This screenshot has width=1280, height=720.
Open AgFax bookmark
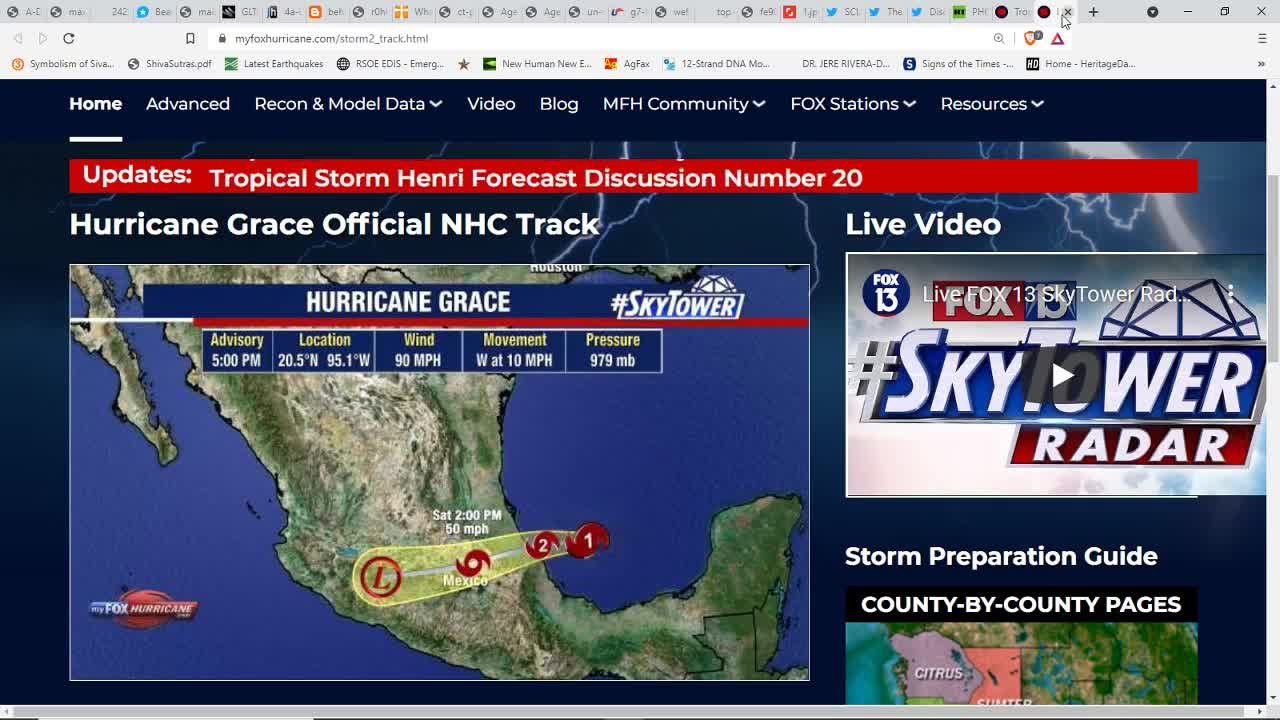tap(627, 64)
